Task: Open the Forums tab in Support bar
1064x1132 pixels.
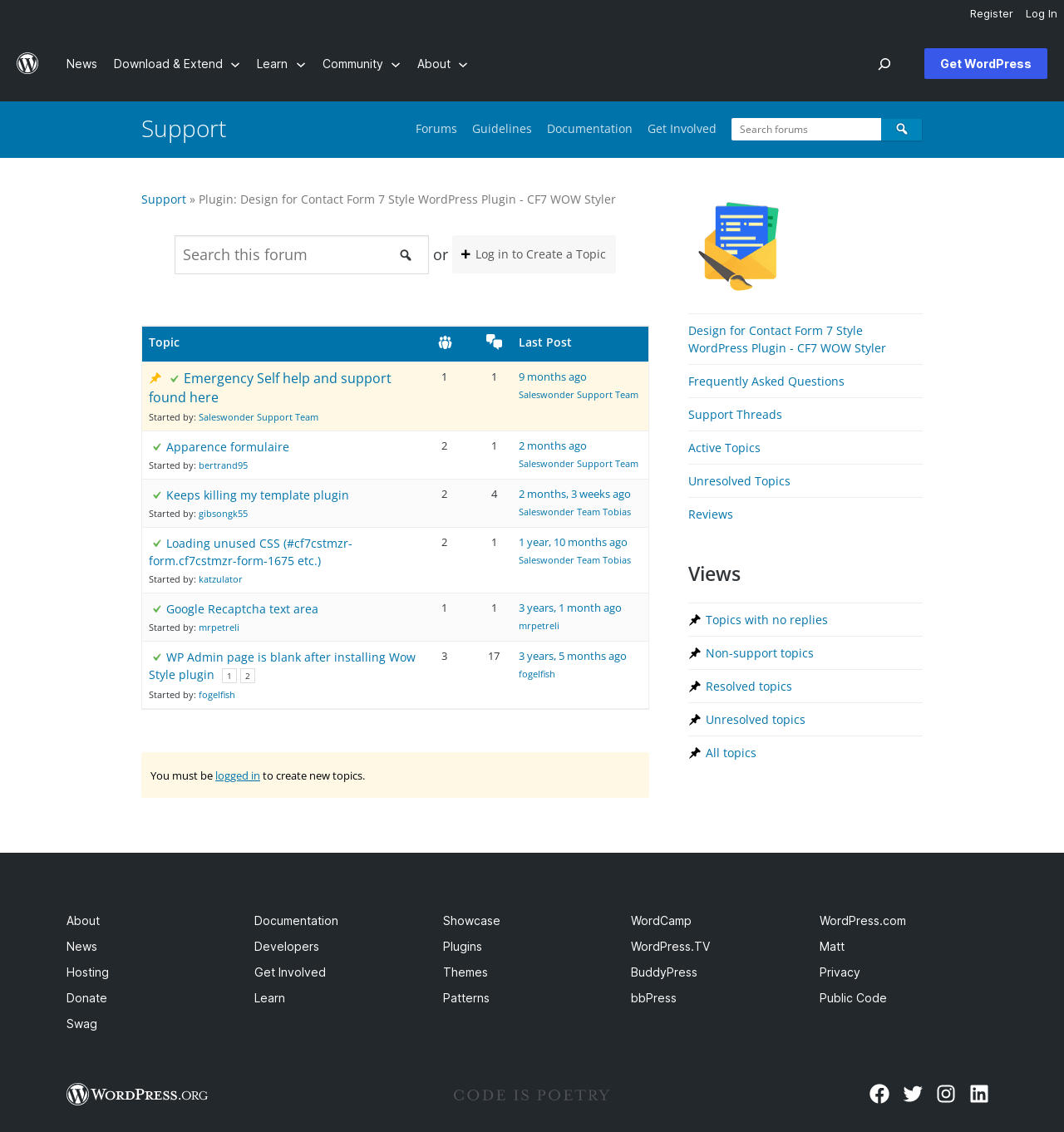Action: [x=436, y=129]
